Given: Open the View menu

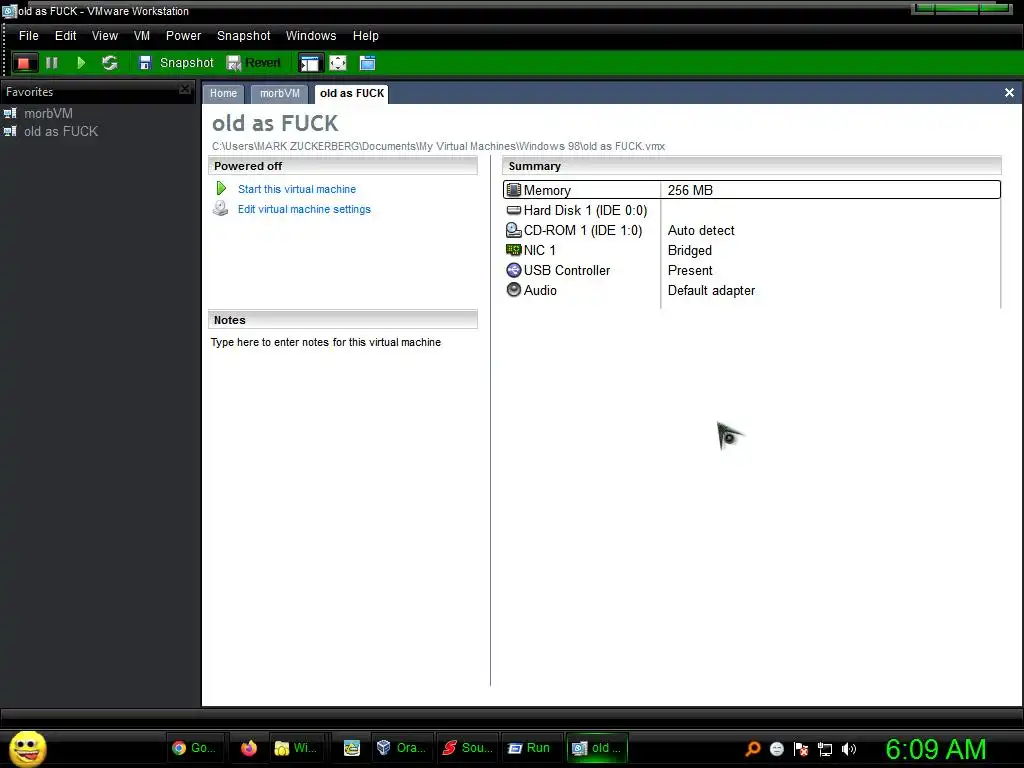Looking at the screenshot, I should (x=104, y=36).
